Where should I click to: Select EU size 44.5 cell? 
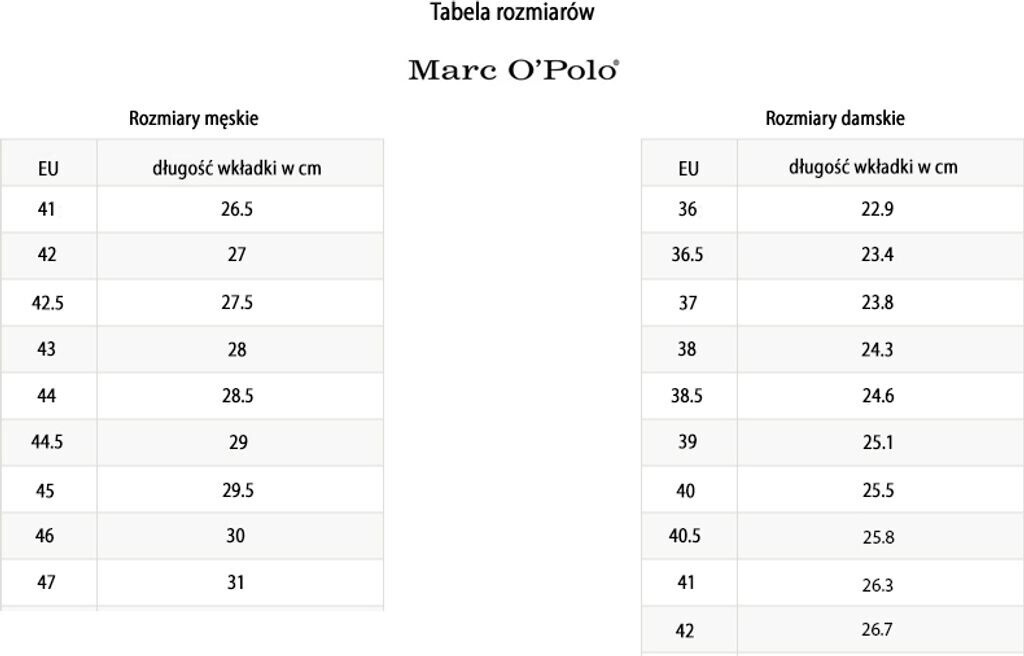pyautogui.click(x=48, y=442)
